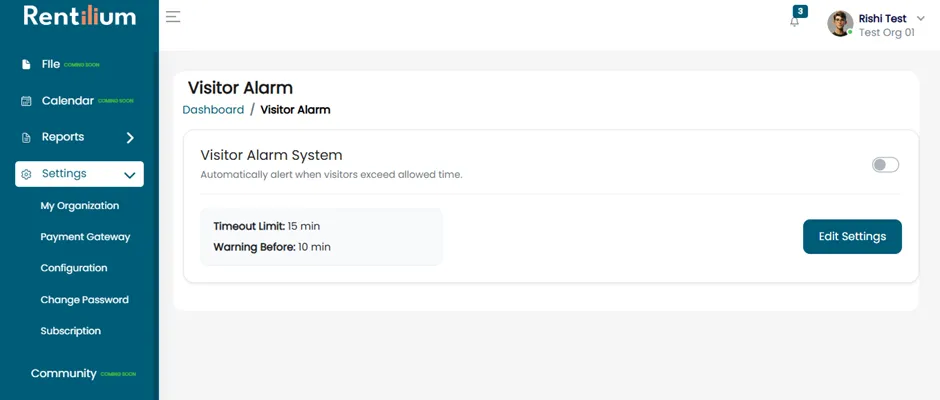Open the notifications bell icon
This screenshot has width=940, height=400.
794,22
